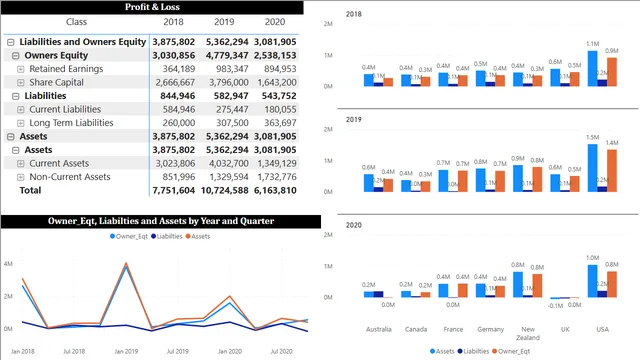Expand the Non-Current Assets row
Image resolution: width=640 pixels, height=360 pixels.
(x=20, y=177)
